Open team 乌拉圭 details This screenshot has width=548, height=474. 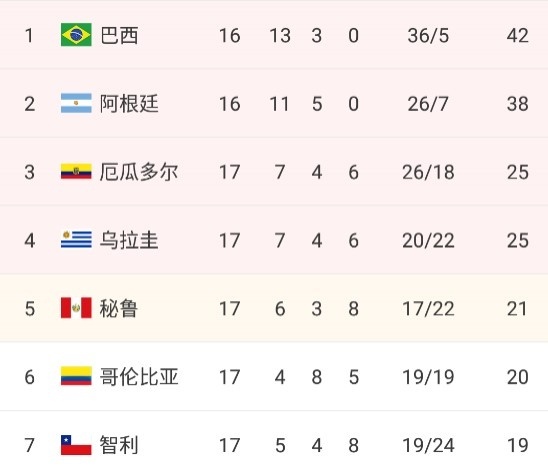(x=129, y=240)
